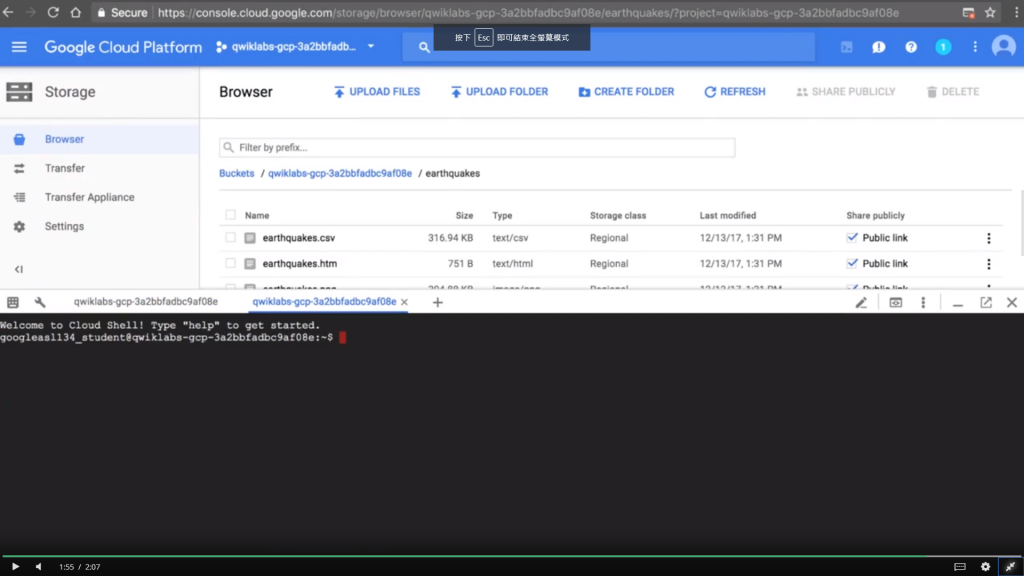Open video settings gear
The width and height of the screenshot is (1024, 576).
pyautogui.click(x=985, y=567)
